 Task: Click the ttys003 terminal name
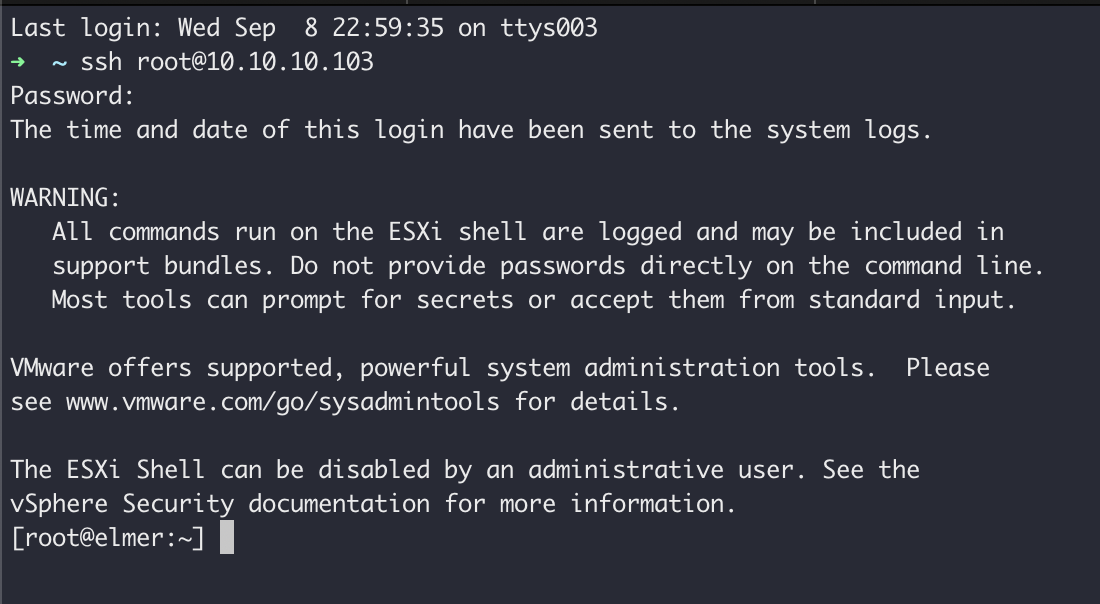549,28
